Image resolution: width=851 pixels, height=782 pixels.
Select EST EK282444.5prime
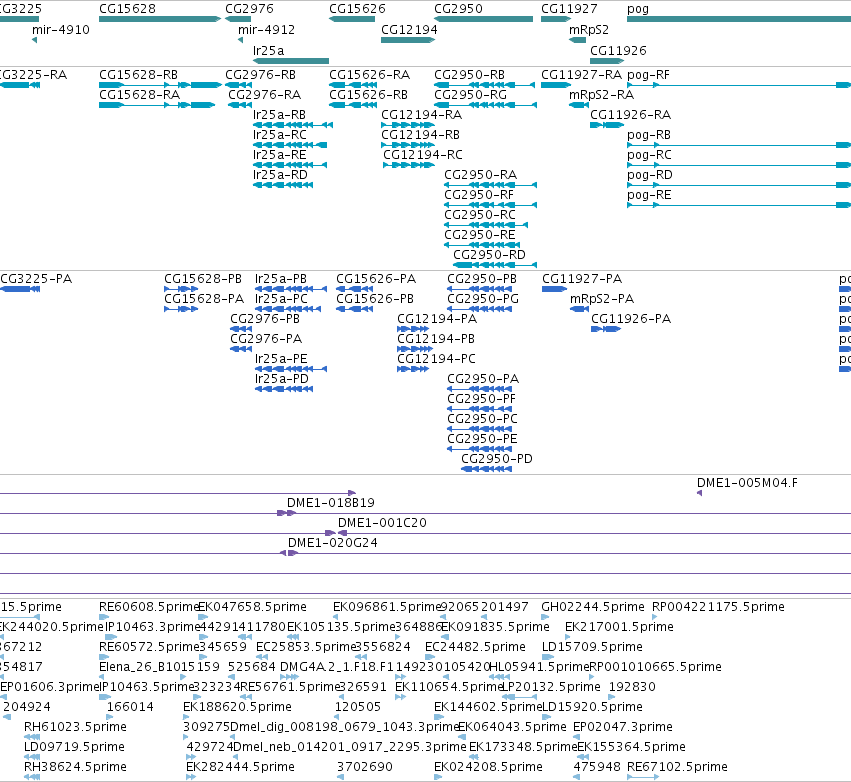point(240,767)
